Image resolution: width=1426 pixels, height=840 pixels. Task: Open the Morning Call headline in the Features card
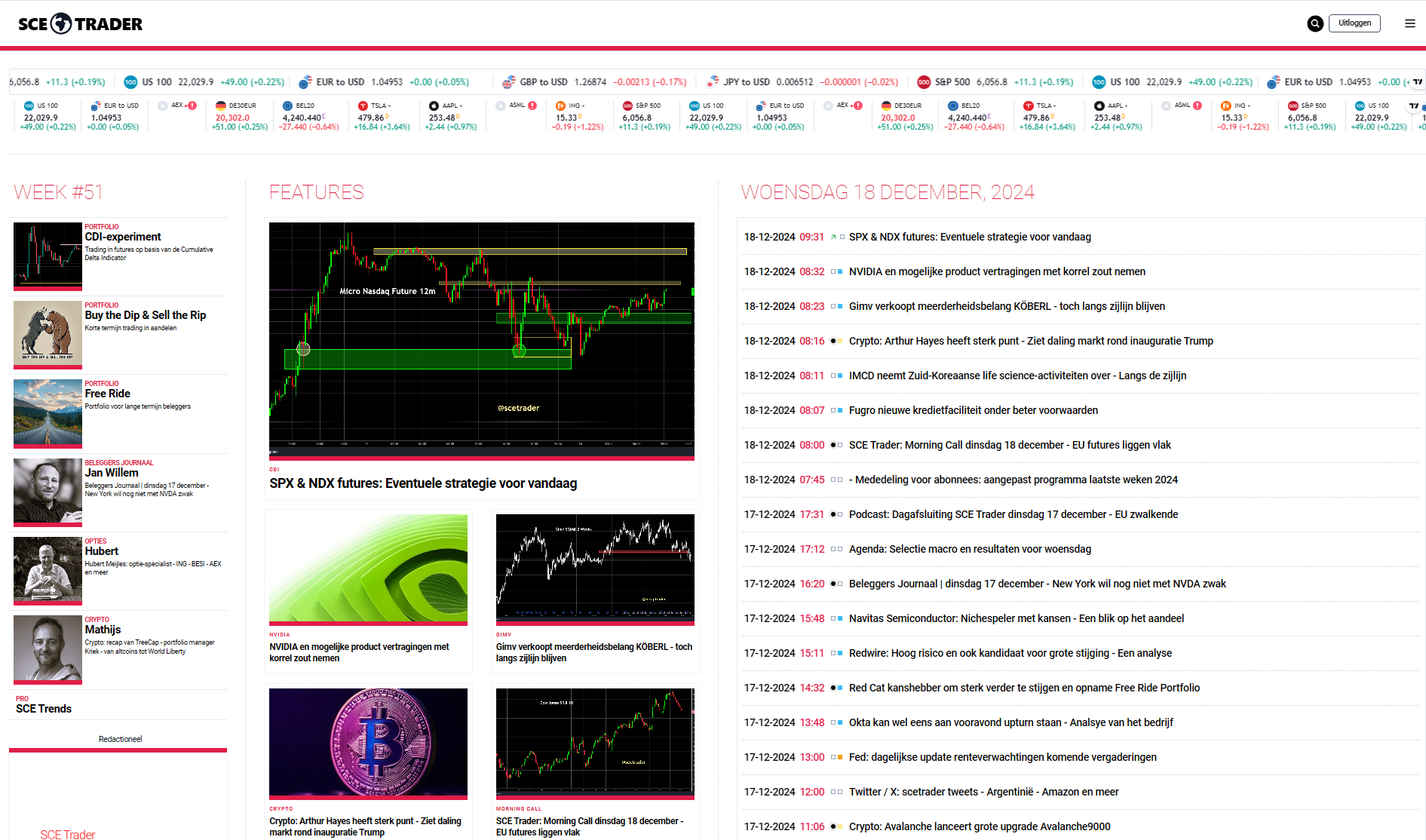coord(590,826)
